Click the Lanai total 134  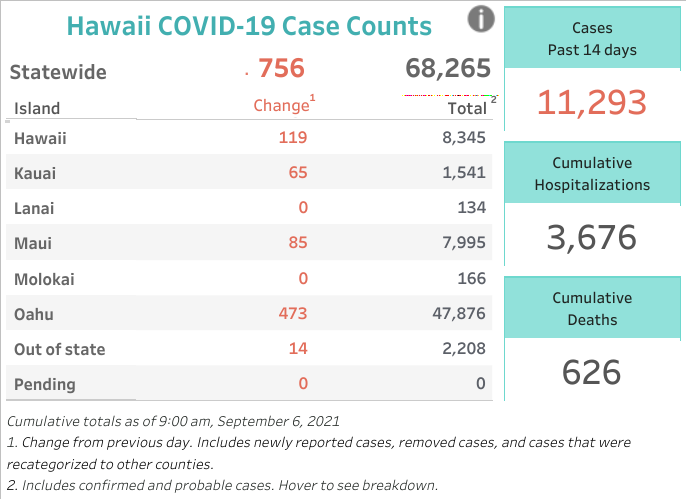[x=472, y=207]
